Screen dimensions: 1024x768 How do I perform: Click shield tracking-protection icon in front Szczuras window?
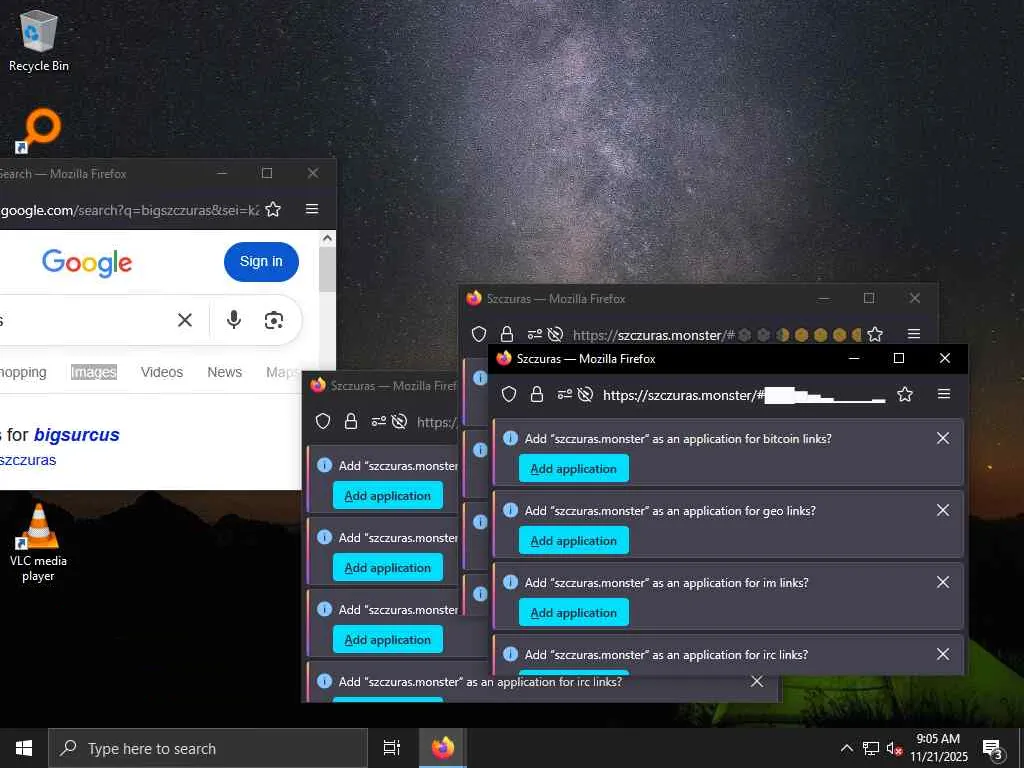tap(509, 394)
